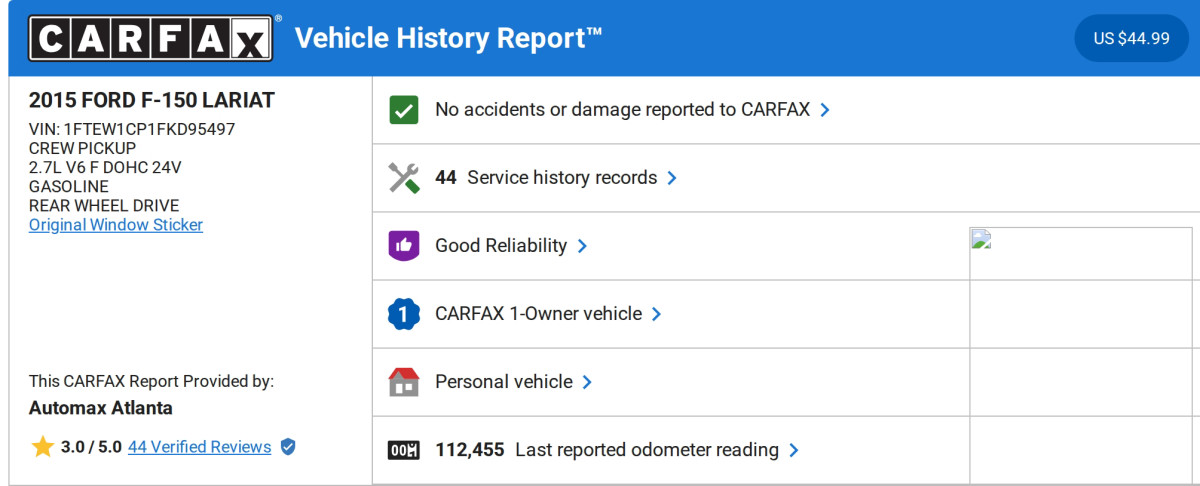The width and height of the screenshot is (1200, 486).
Task: Click the wrench and screwdriver service icon
Action: point(404,178)
